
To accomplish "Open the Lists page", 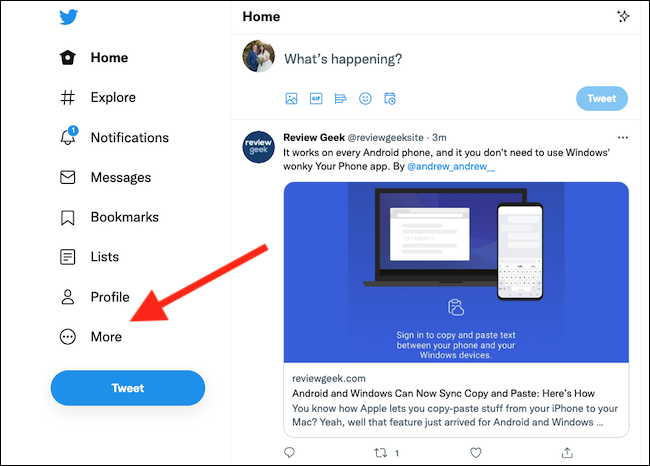I will pos(89,257).
